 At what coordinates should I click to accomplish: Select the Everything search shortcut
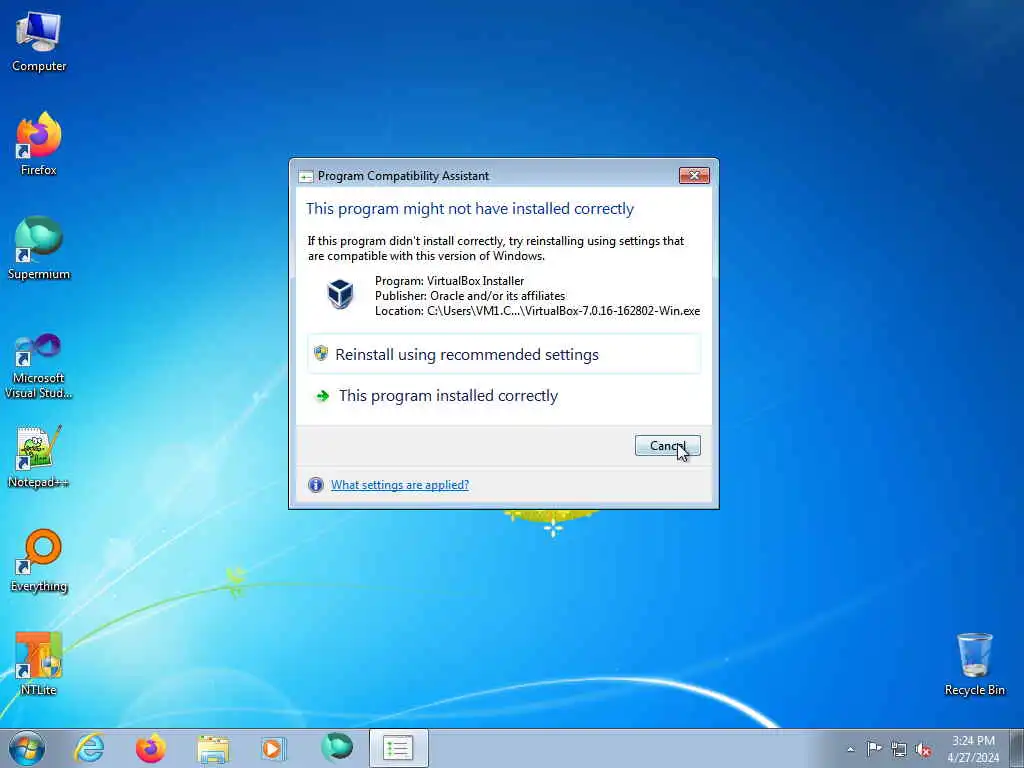pos(39,561)
